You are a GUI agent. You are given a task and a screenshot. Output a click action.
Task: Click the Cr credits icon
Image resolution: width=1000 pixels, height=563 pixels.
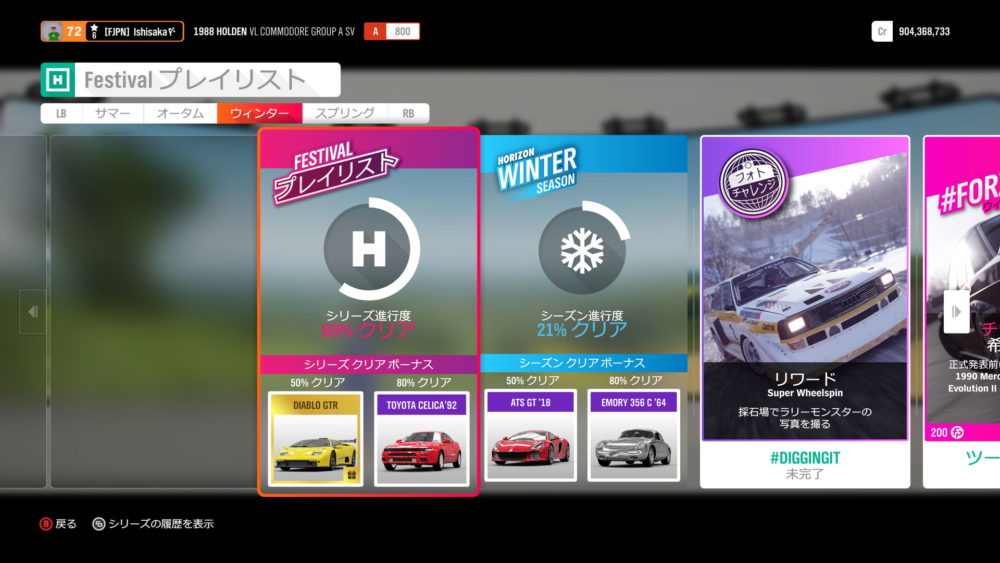pos(882,32)
